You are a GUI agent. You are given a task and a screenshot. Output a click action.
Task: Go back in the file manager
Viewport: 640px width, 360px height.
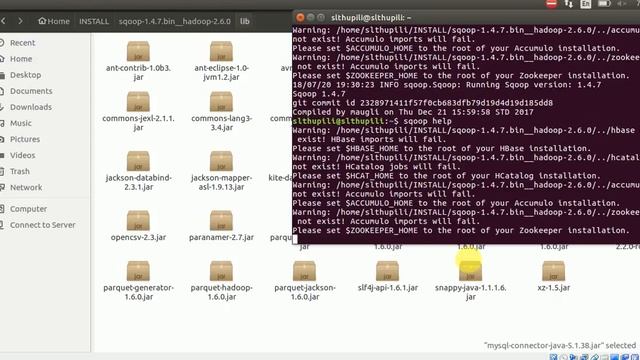4,21
